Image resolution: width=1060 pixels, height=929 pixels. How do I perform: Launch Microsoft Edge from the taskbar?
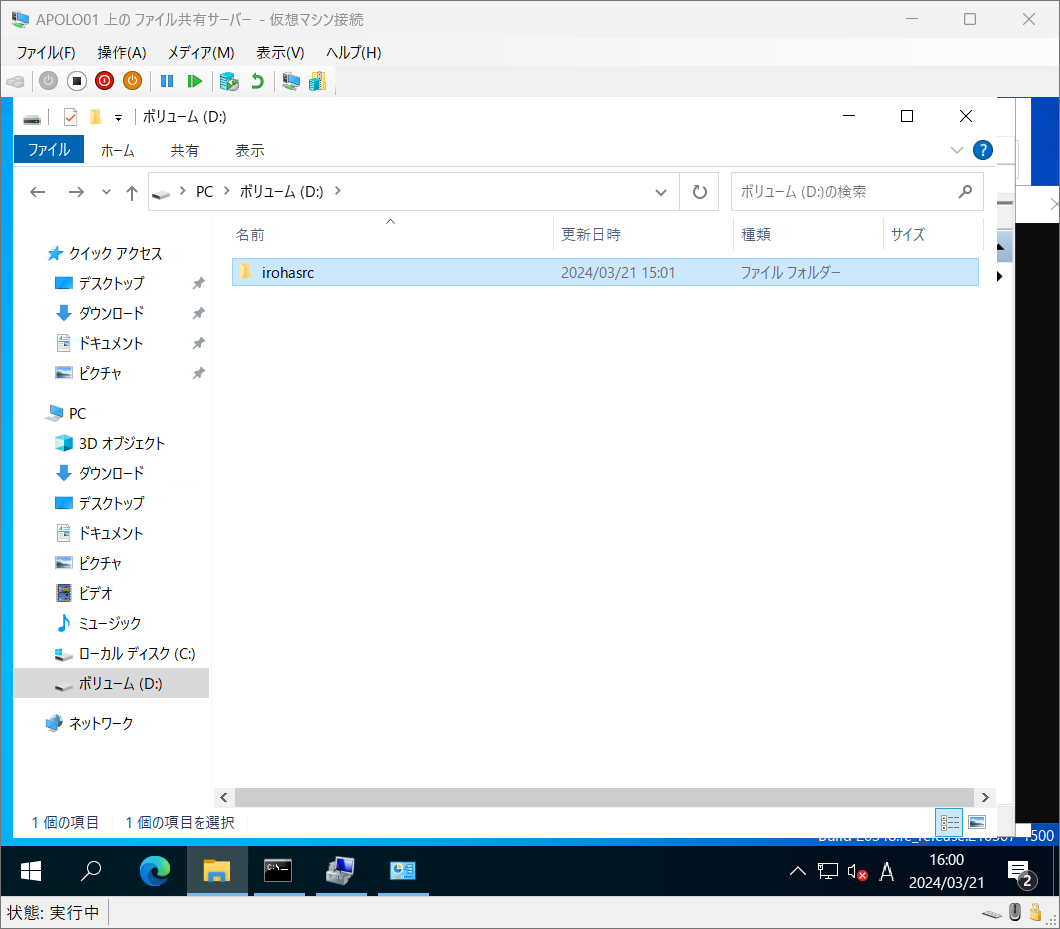pyautogui.click(x=155, y=871)
